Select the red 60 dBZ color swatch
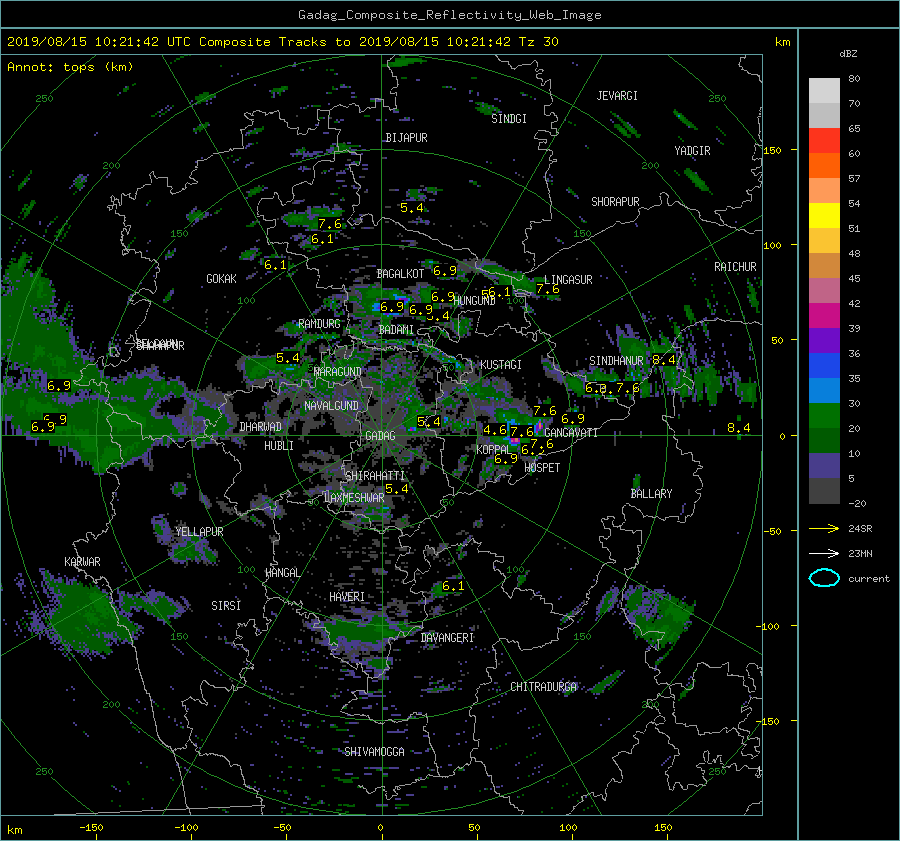 [x=824, y=140]
